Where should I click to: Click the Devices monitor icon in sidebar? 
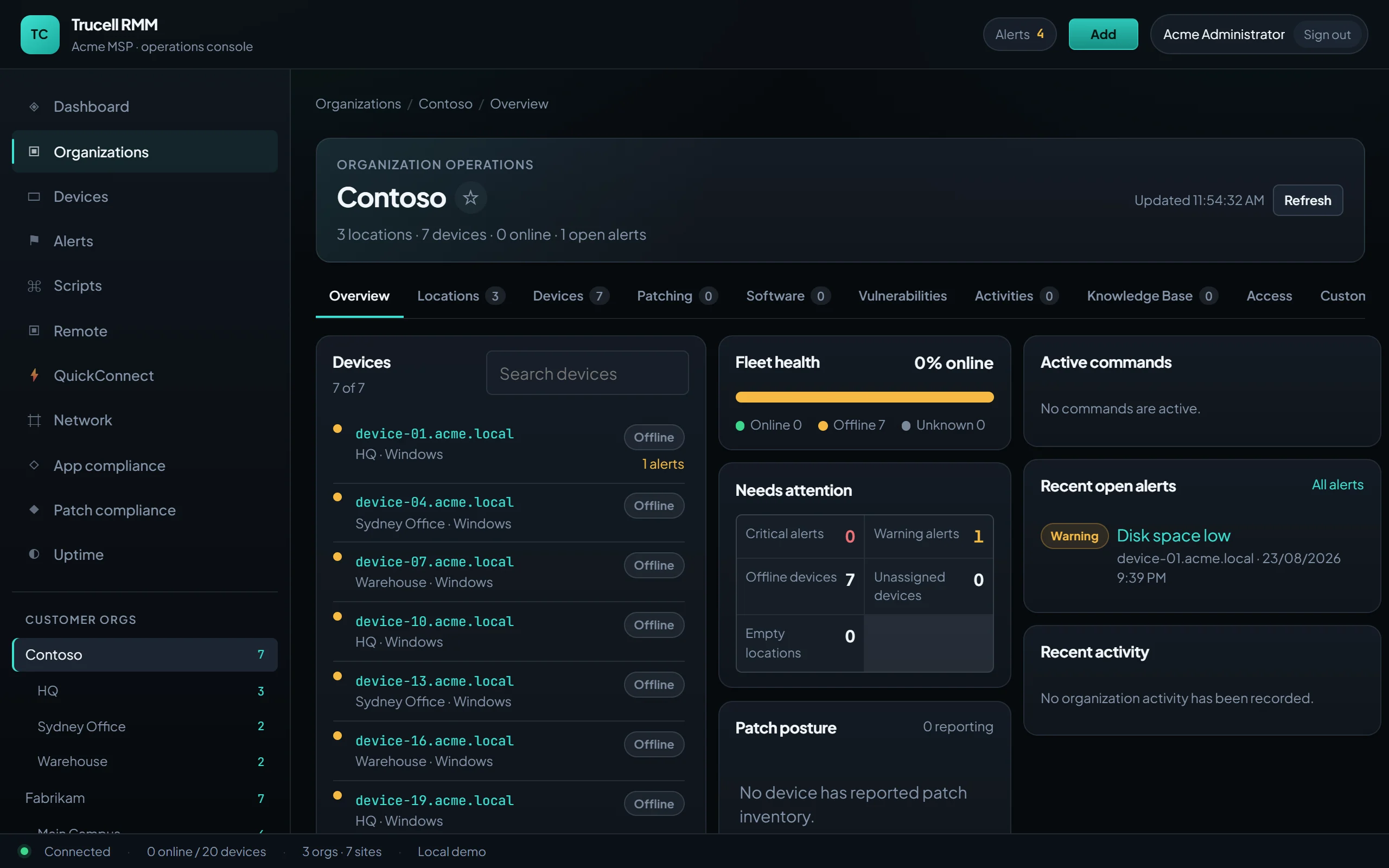pos(34,197)
